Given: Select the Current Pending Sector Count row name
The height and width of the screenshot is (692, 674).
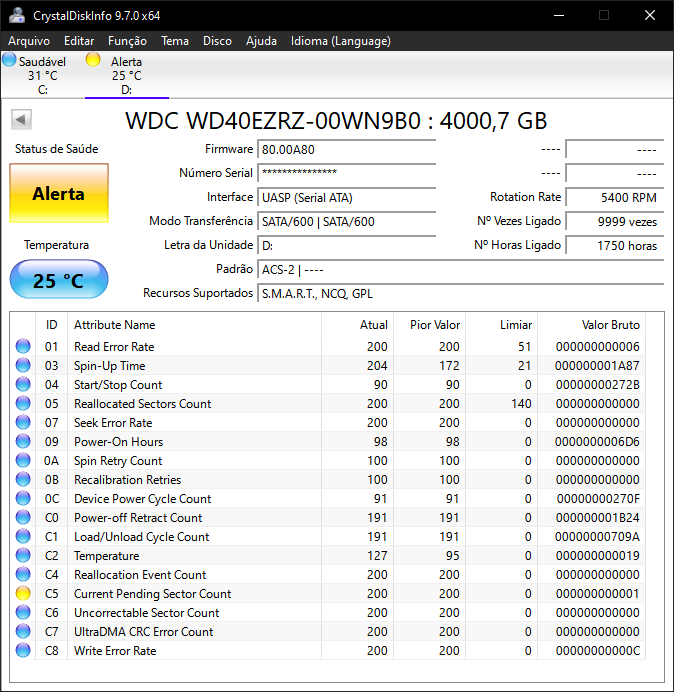Looking at the screenshot, I should click(152, 594).
